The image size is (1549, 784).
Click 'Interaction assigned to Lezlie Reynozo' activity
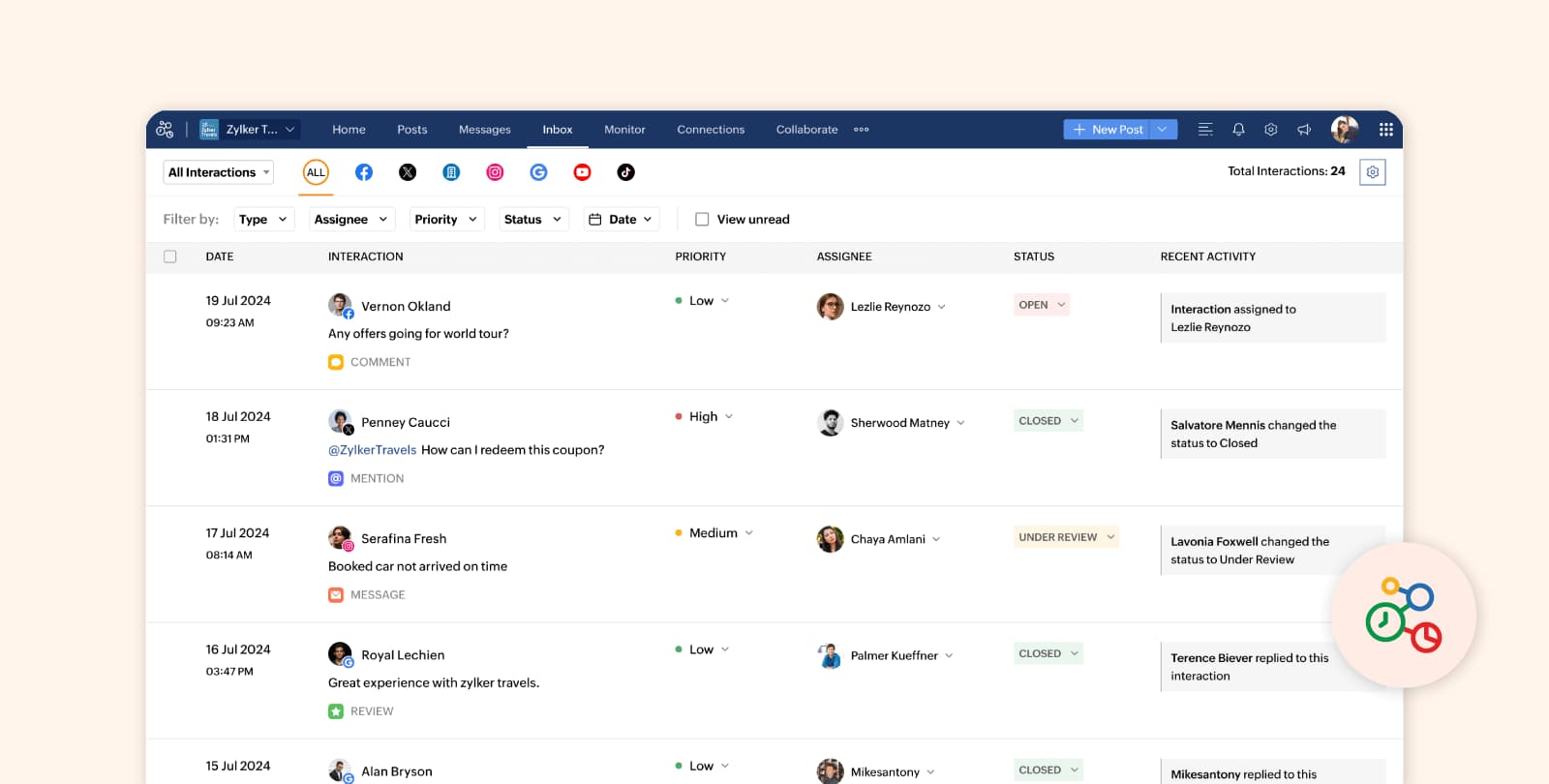point(1273,318)
